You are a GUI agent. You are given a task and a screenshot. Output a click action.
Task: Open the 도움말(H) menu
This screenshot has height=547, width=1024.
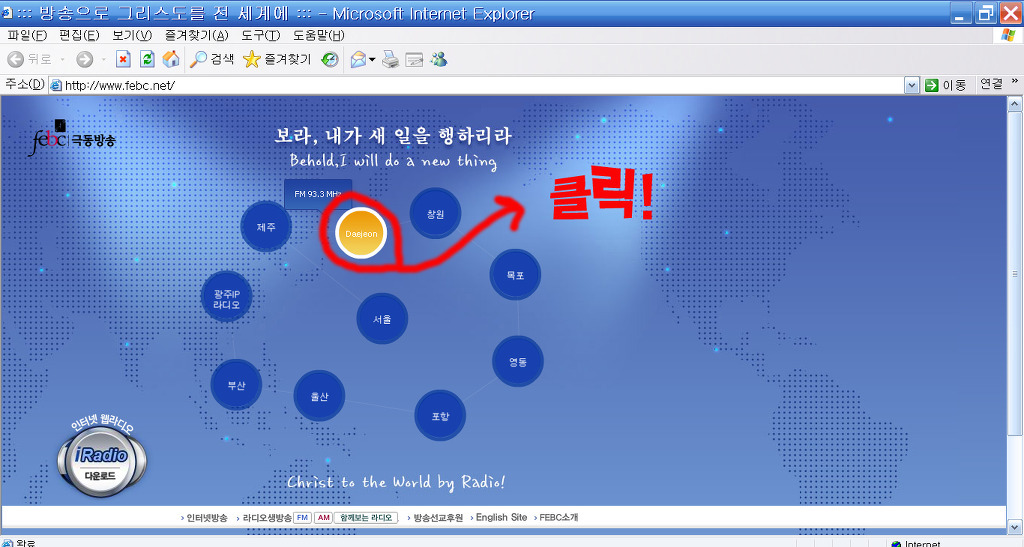click(319, 35)
